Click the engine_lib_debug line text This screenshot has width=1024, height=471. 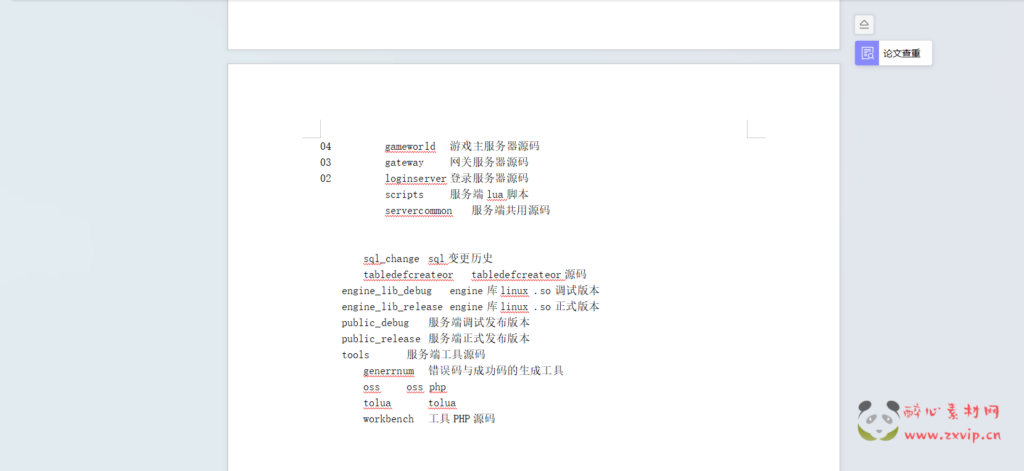point(386,290)
